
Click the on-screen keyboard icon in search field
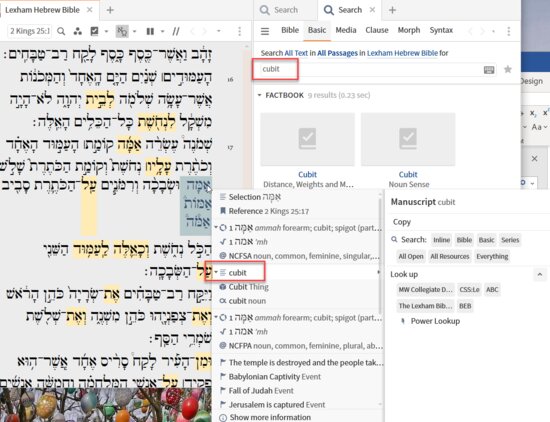(x=489, y=69)
